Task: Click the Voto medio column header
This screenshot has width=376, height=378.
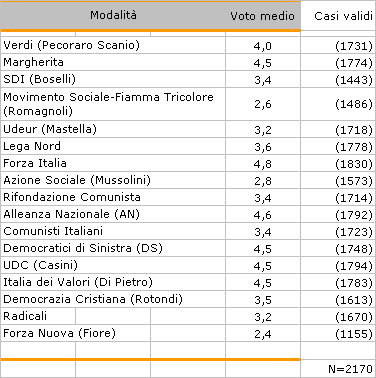Action: tap(263, 16)
